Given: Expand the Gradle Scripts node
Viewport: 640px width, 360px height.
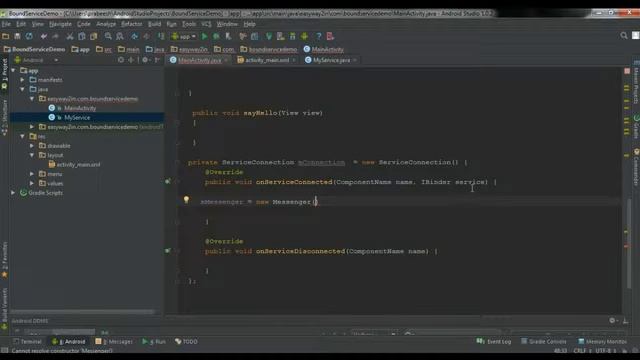Looking at the screenshot, I should tap(13, 193).
